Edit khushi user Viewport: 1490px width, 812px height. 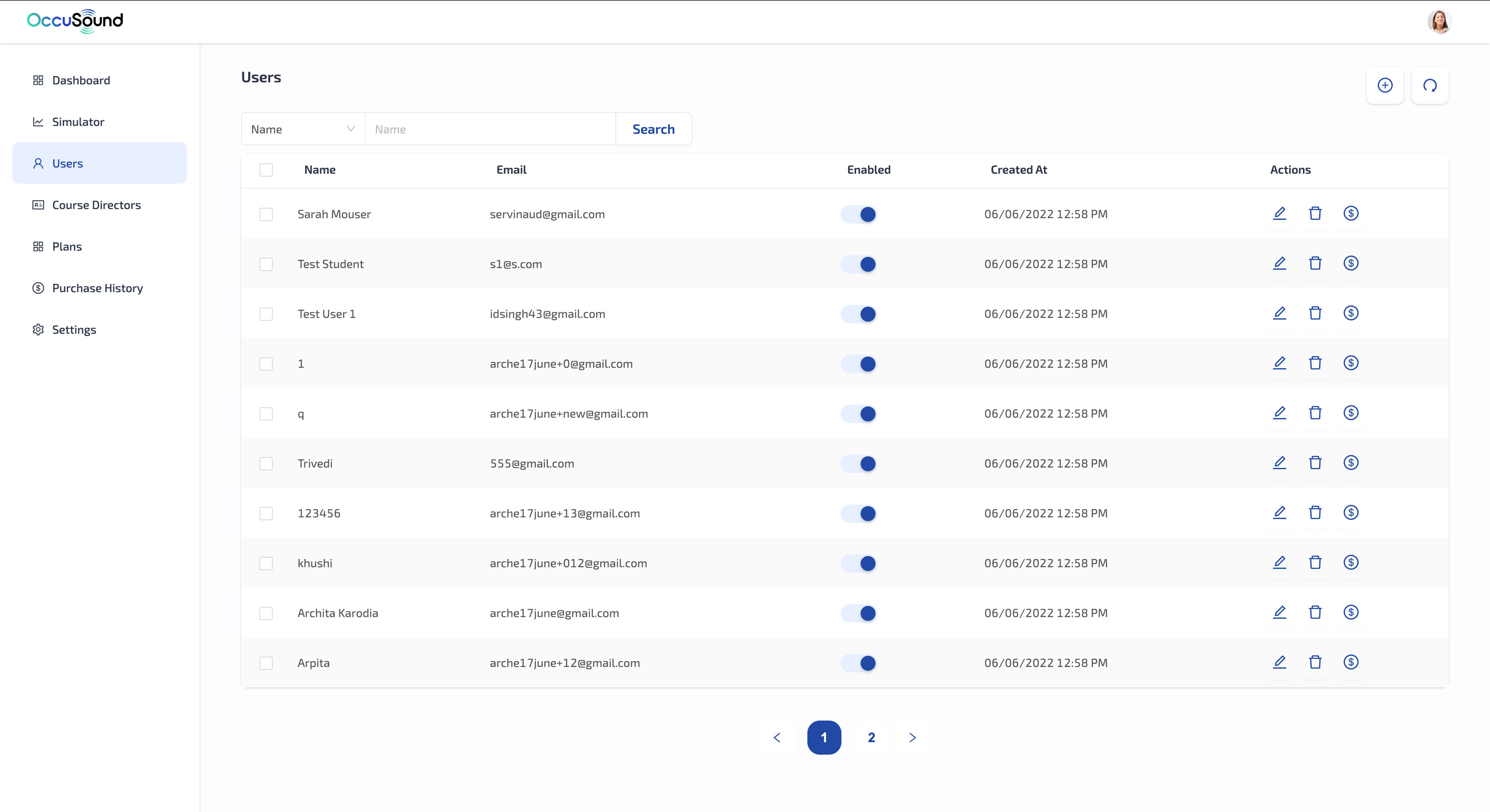(1280, 562)
